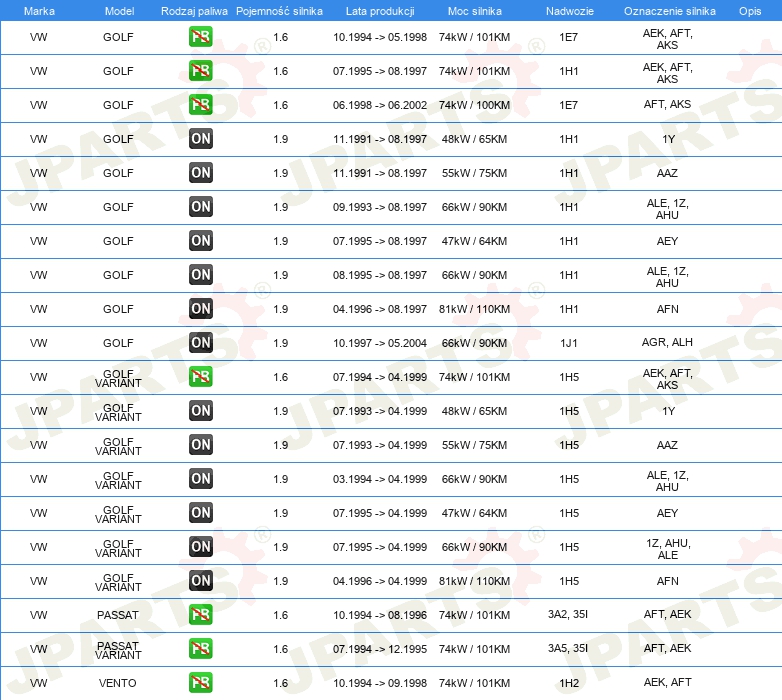This screenshot has height=700, width=782.
Task: Select the date range 10.1994 -> 05.1998
Action: [x=380, y=37]
